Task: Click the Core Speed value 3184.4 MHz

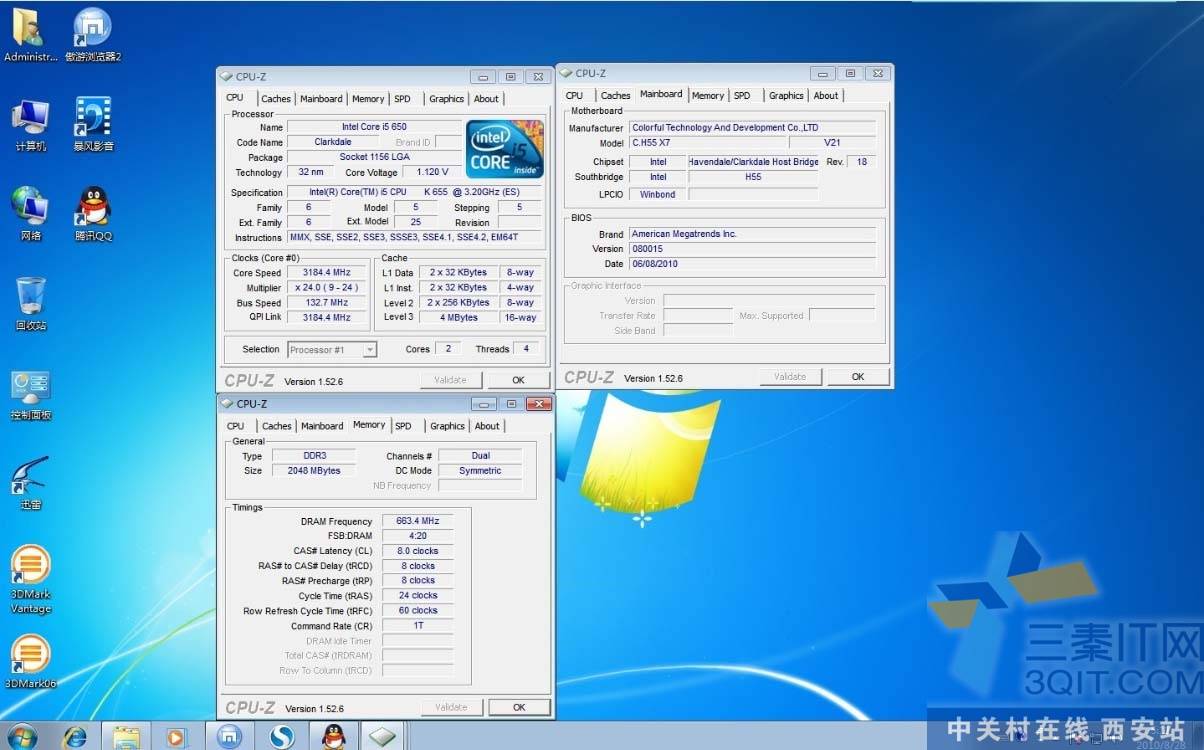Action: [x=327, y=272]
